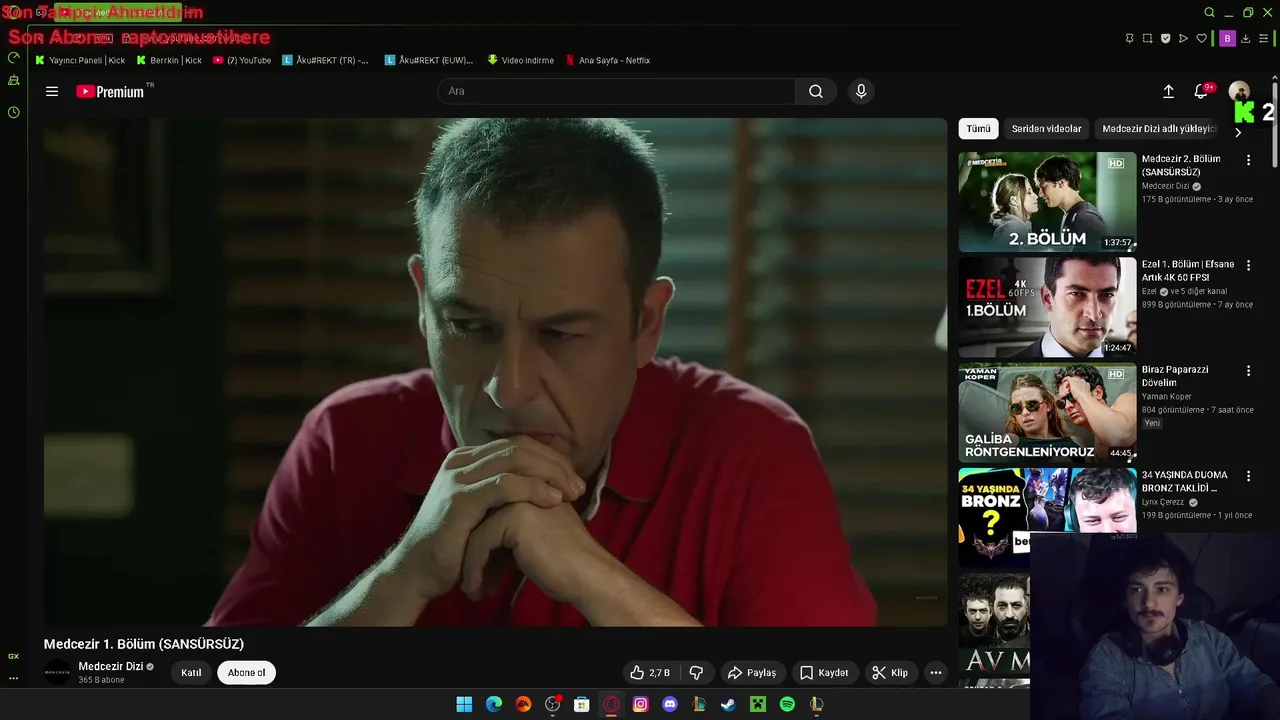Select Medcezir Dizi adlı yükleyici chip

coord(1158,129)
